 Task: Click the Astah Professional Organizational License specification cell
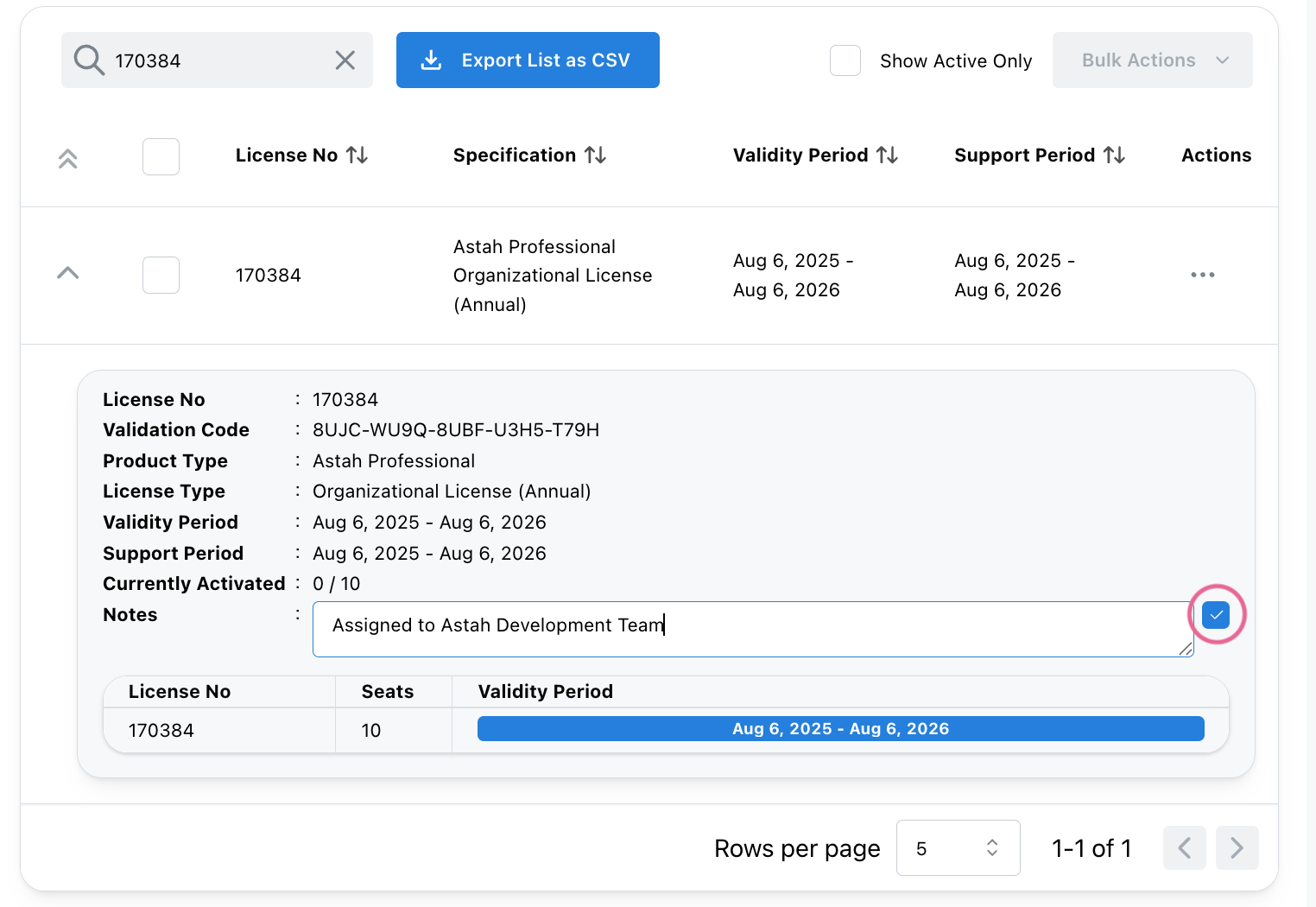point(553,276)
